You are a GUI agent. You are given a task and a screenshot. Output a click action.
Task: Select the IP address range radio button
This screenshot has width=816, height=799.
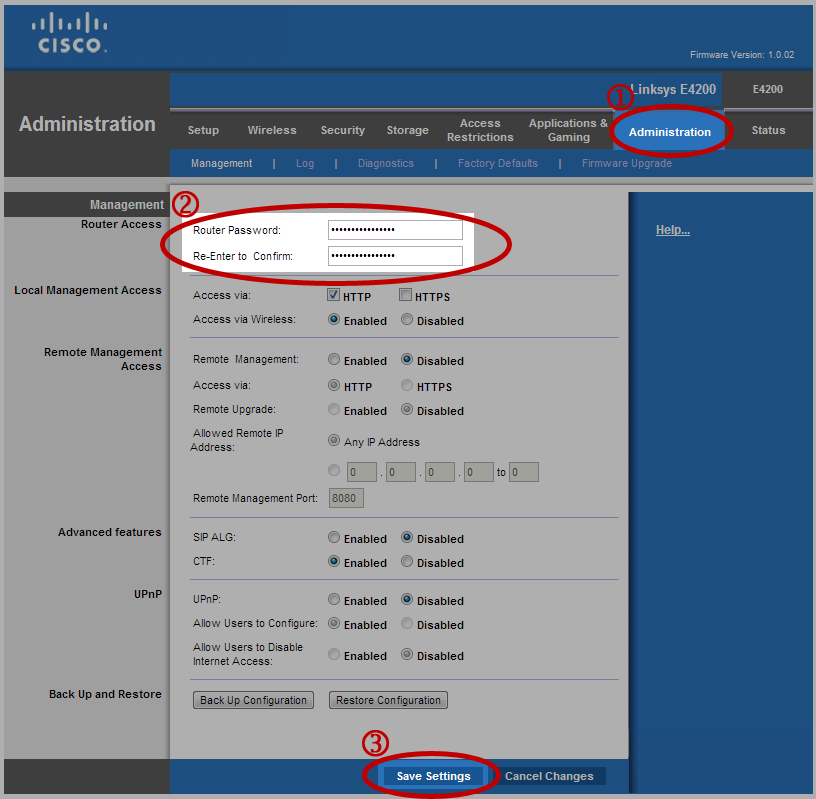[x=334, y=471]
